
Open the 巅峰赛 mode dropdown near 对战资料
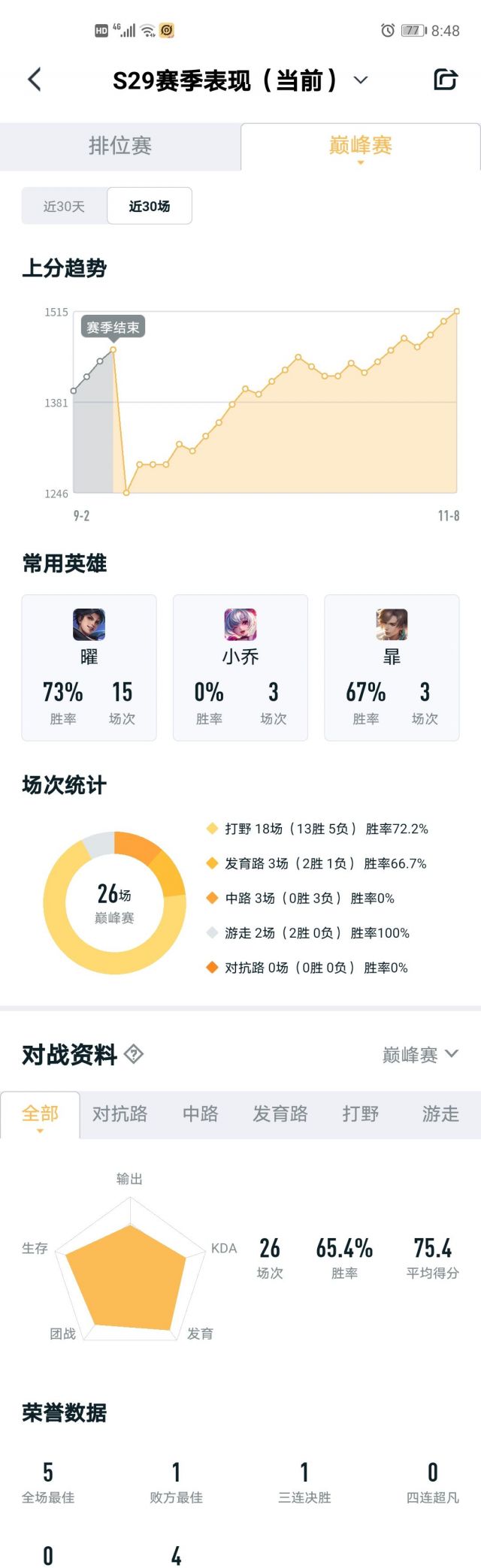tap(422, 1054)
